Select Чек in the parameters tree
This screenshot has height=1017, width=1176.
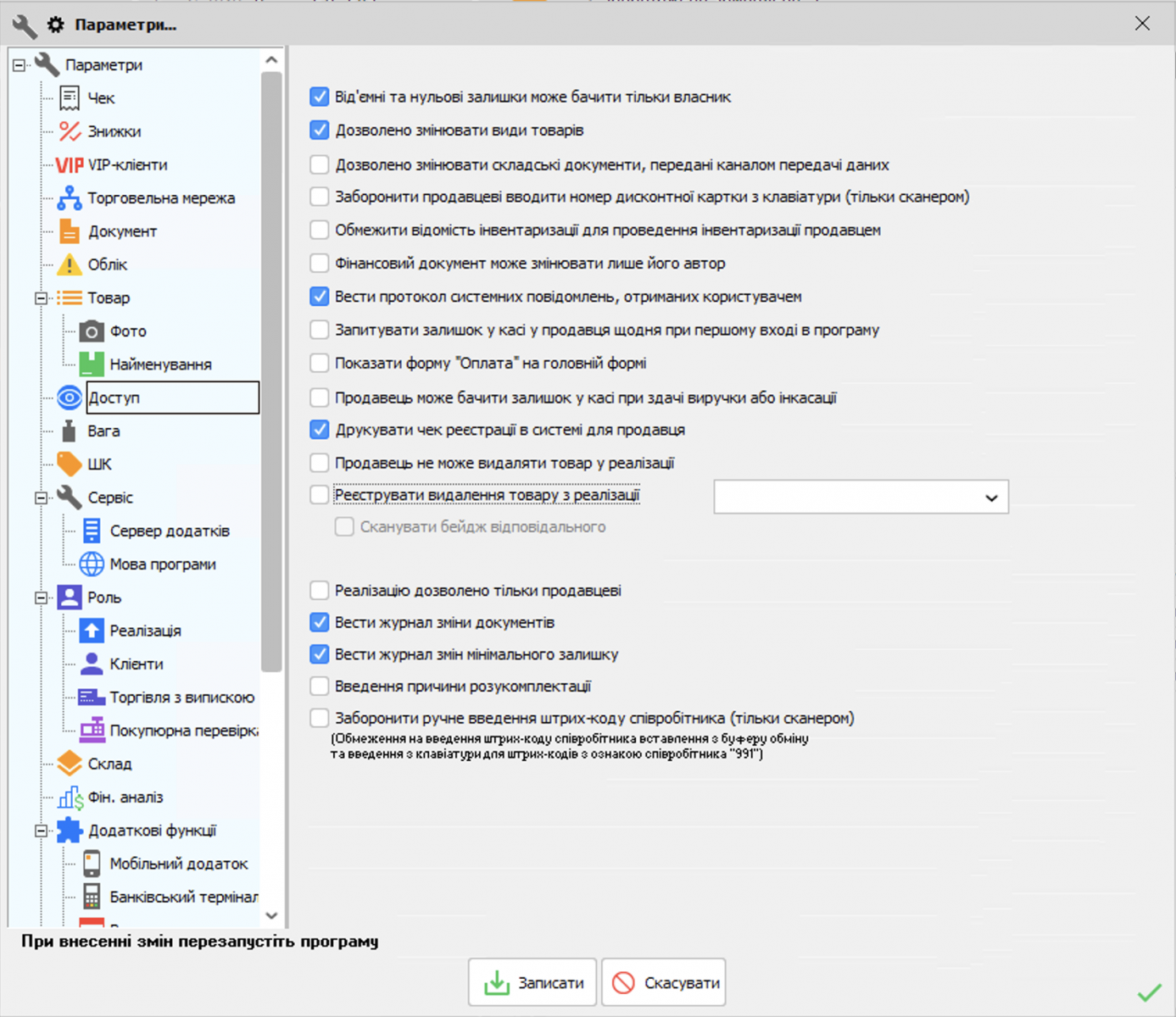[x=100, y=97]
